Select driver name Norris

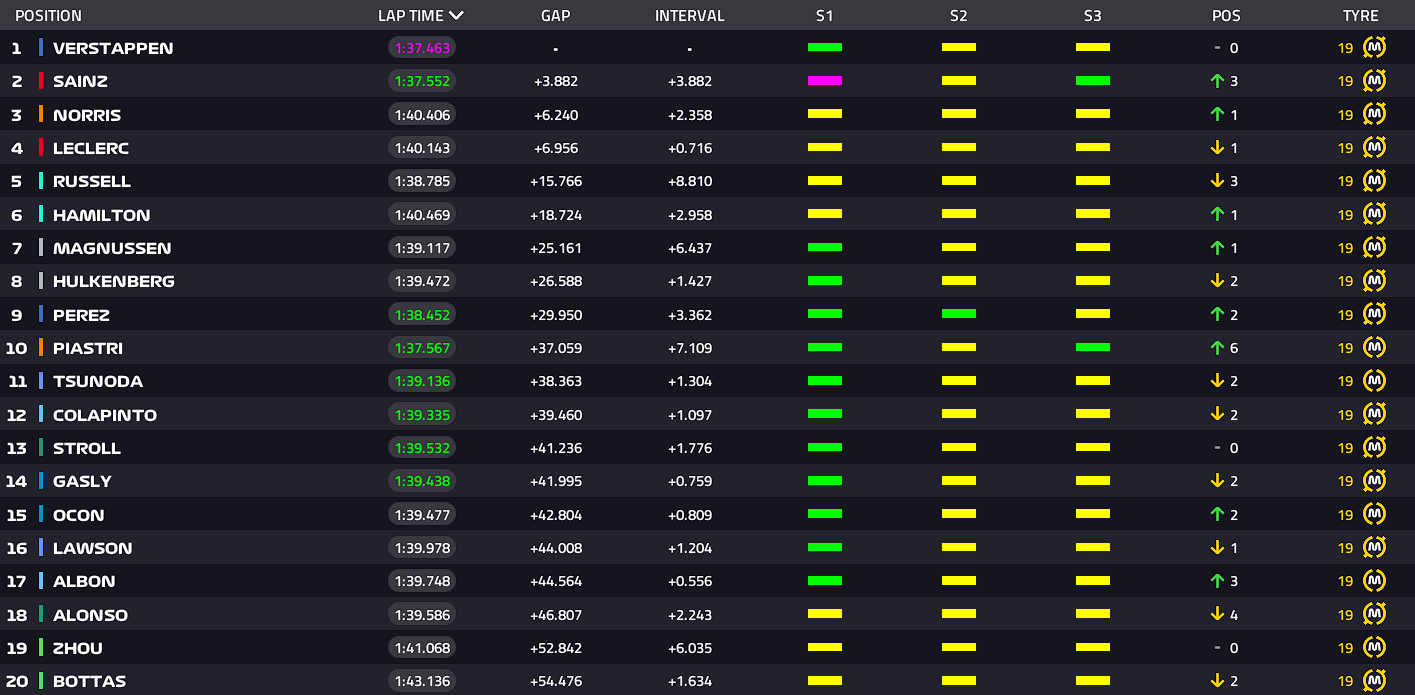[x=87, y=115]
